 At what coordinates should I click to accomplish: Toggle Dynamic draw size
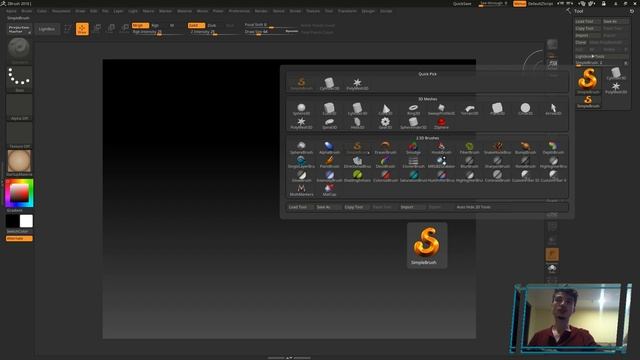point(291,31)
